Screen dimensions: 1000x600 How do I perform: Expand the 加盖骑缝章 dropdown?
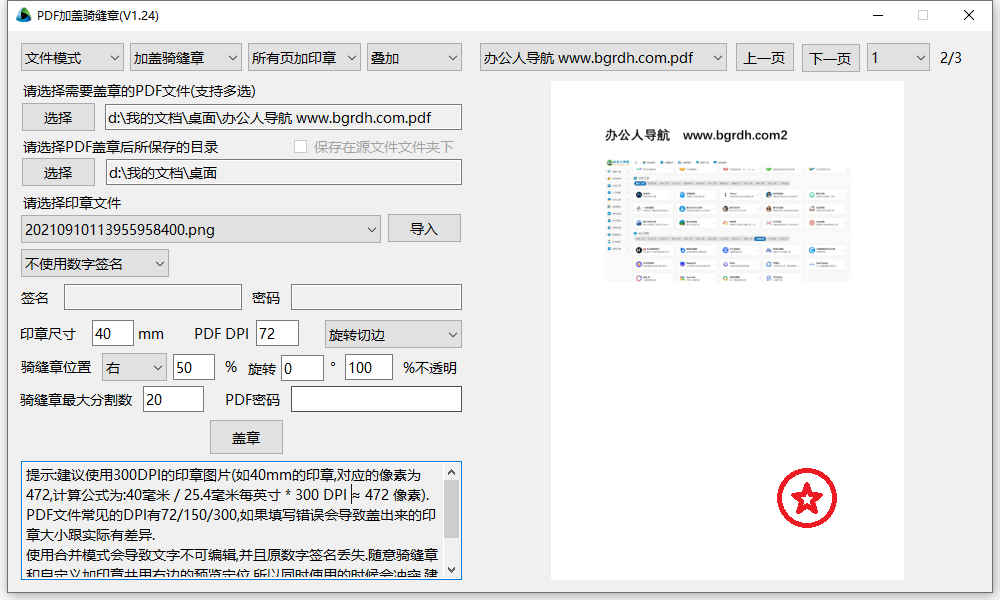[x=186, y=58]
